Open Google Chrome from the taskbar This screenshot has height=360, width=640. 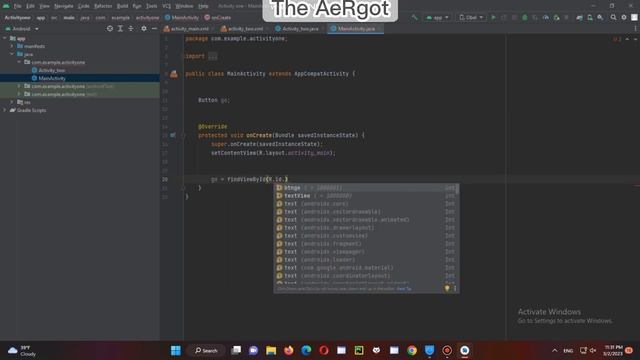[412, 351]
